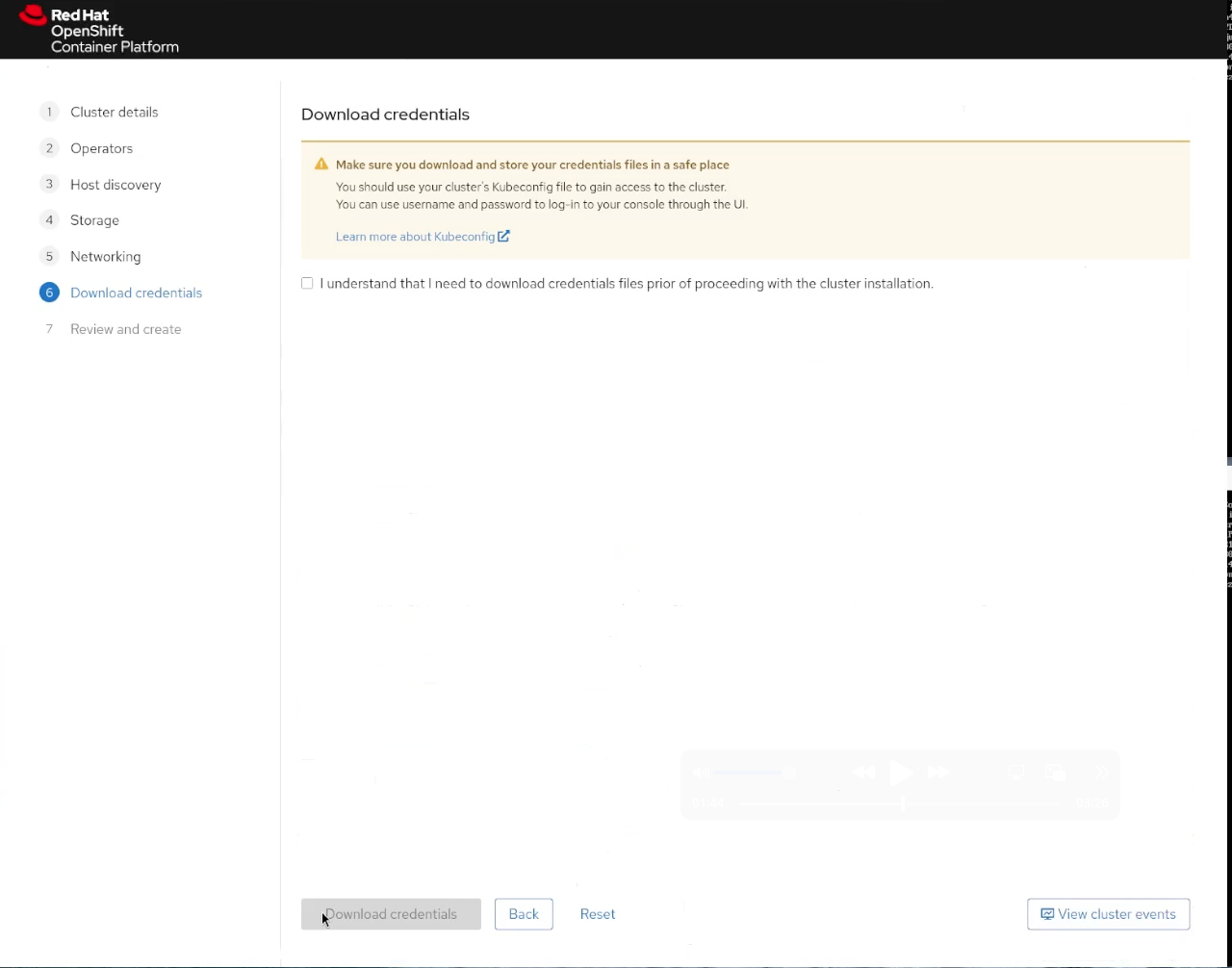The height and width of the screenshot is (968, 1232).
Task: Enable picture-in-picture via the overlay icon
Action: [x=1056, y=772]
